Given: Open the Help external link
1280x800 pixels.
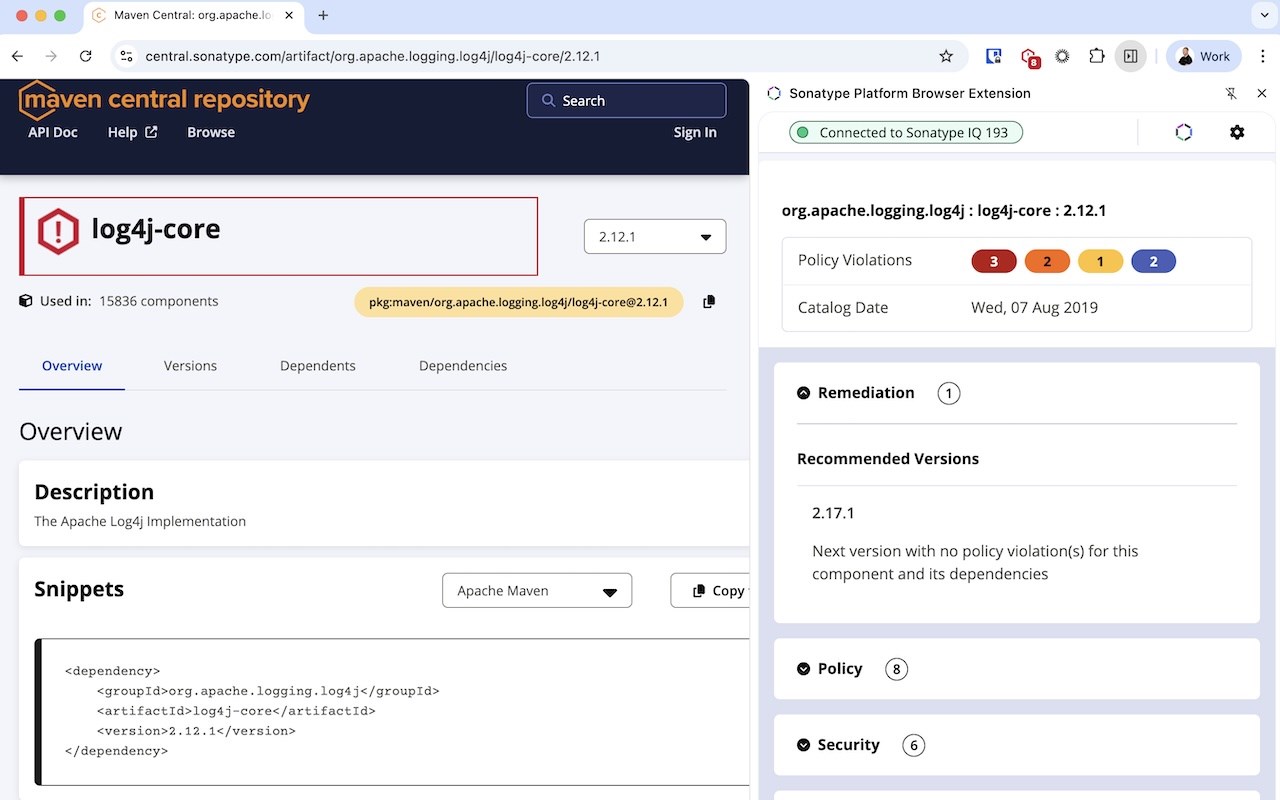Looking at the screenshot, I should (132, 132).
